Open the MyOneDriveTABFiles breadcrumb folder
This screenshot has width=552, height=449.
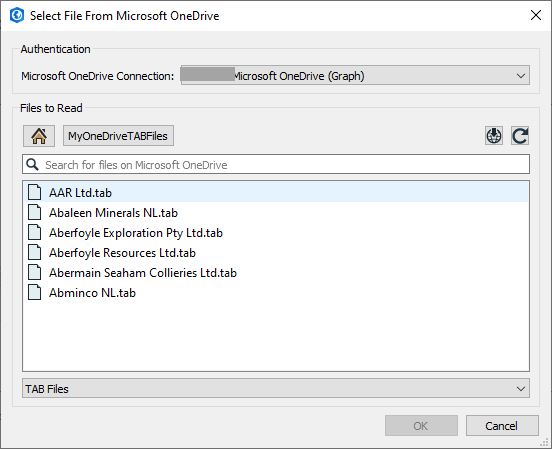[118, 136]
